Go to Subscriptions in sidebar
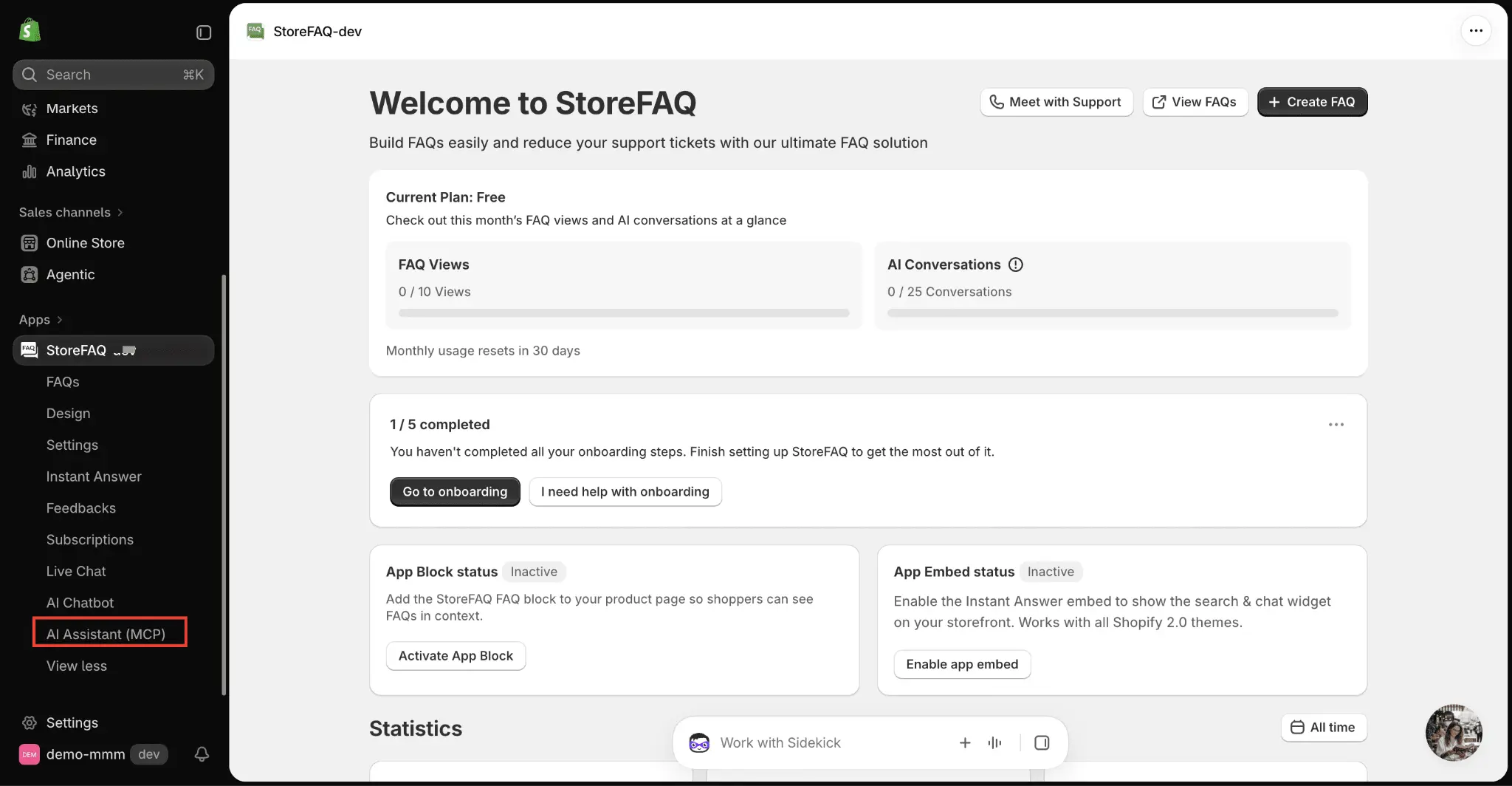Image resolution: width=1512 pixels, height=786 pixels. (x=90, y=539)
